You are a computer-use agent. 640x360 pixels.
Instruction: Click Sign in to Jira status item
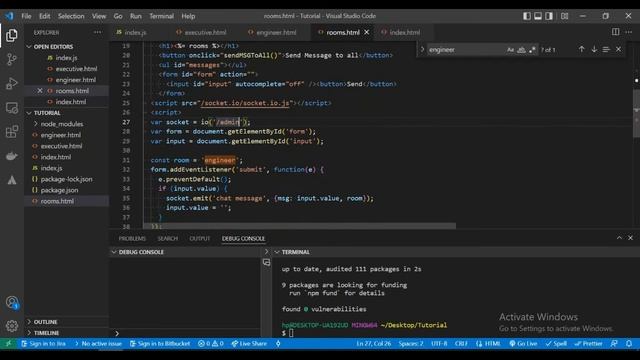point(44,344)
